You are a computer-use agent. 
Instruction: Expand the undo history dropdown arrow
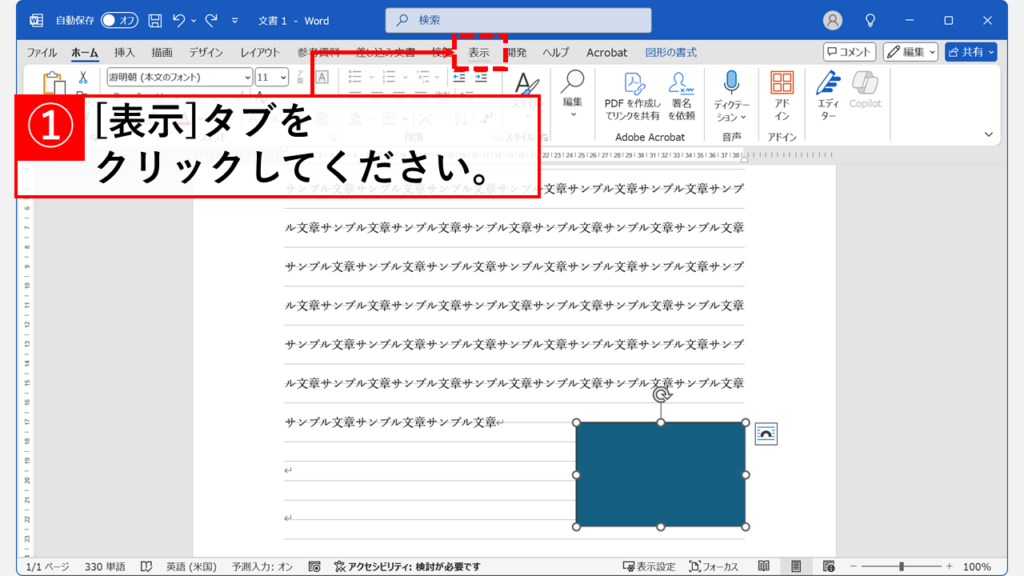[194, 21]
